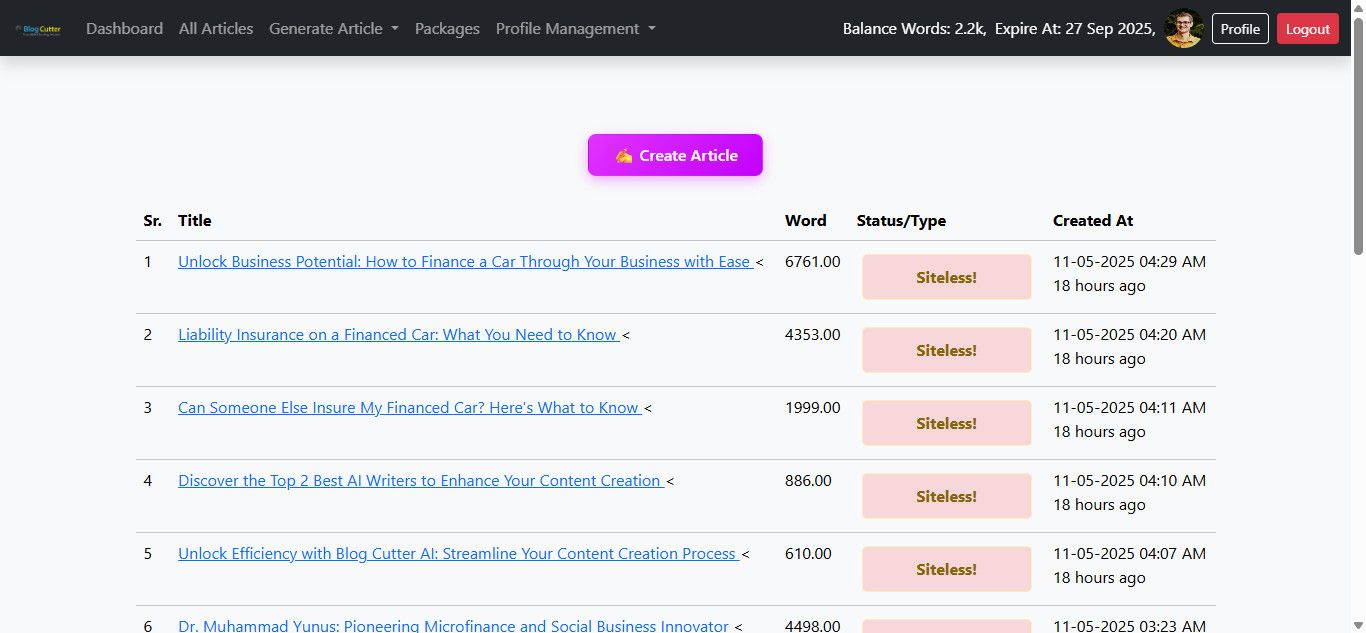This screenshot has width=1366, height=633.
Task: Open the Finance a Car Through Business article
Action: click(x=464, y=262)
